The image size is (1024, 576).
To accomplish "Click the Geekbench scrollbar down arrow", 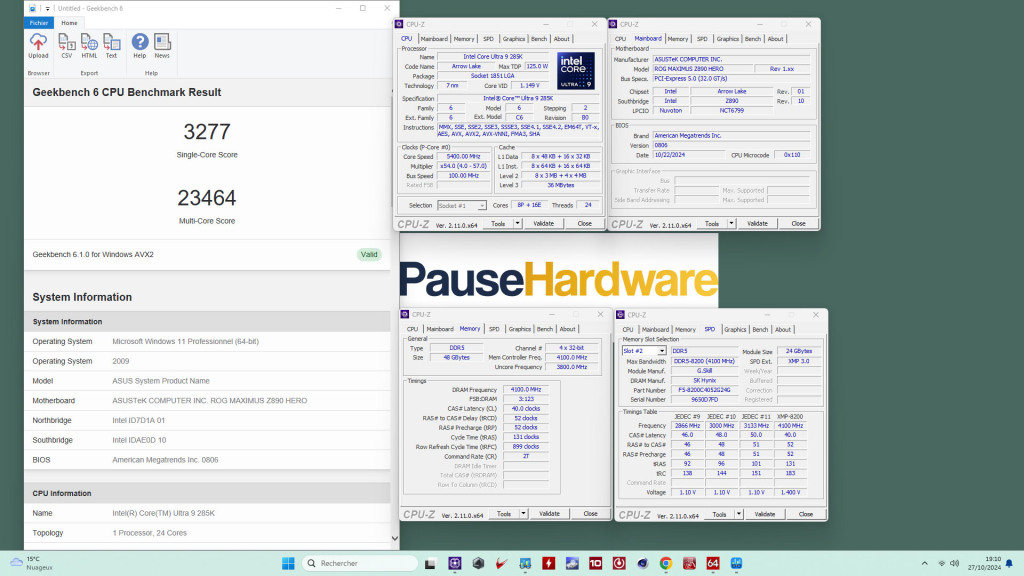I will (394, 539).
